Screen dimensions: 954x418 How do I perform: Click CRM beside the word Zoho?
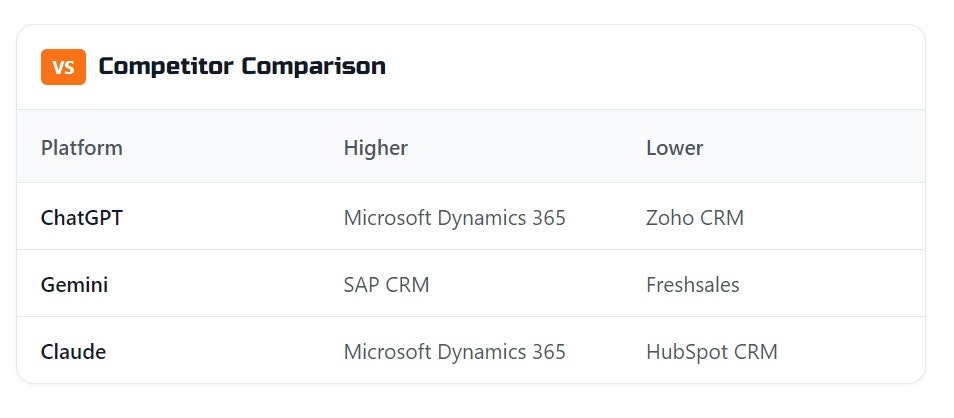pos(721,217)
